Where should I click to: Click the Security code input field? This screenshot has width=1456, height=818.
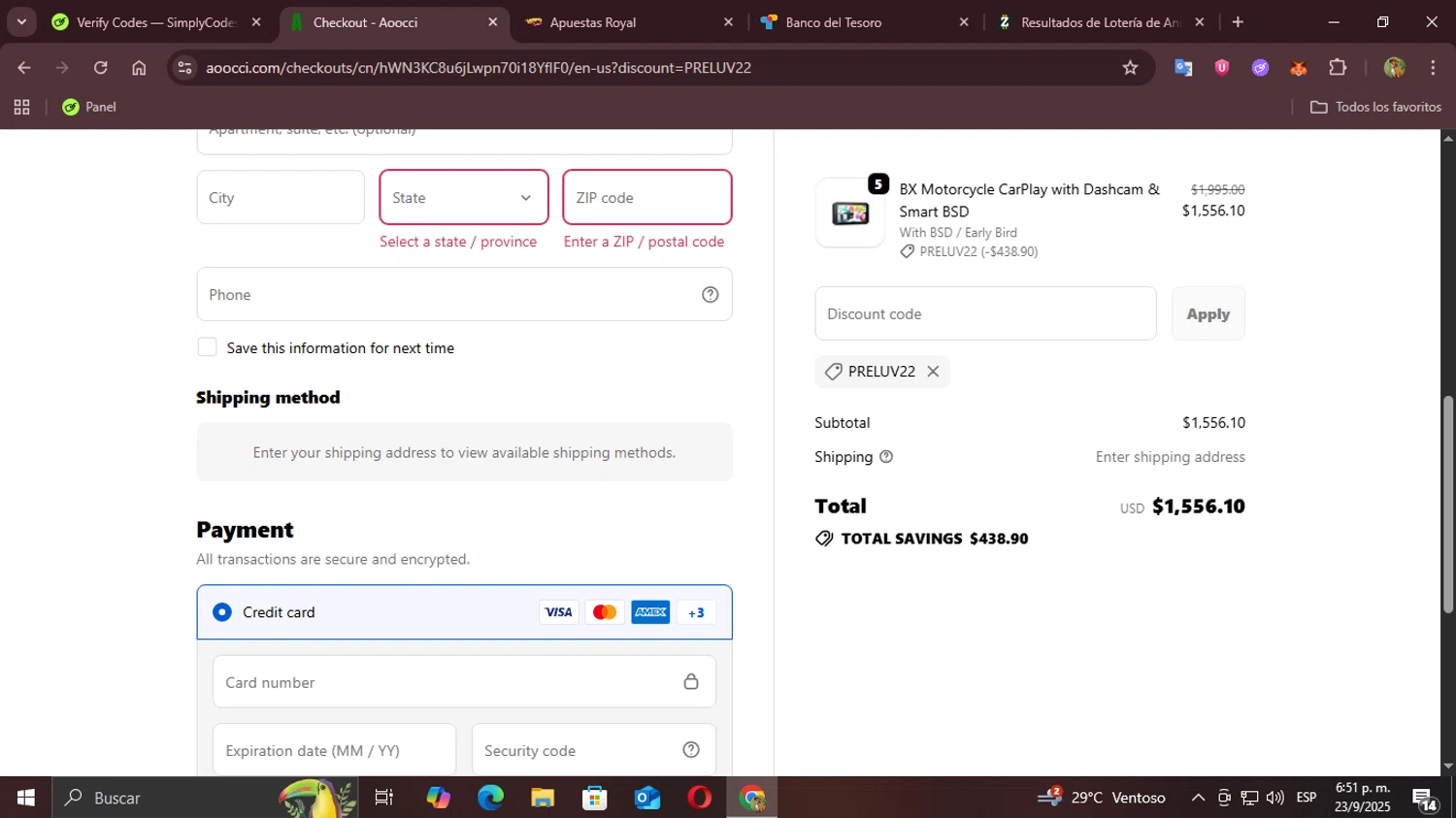point(594,749)
